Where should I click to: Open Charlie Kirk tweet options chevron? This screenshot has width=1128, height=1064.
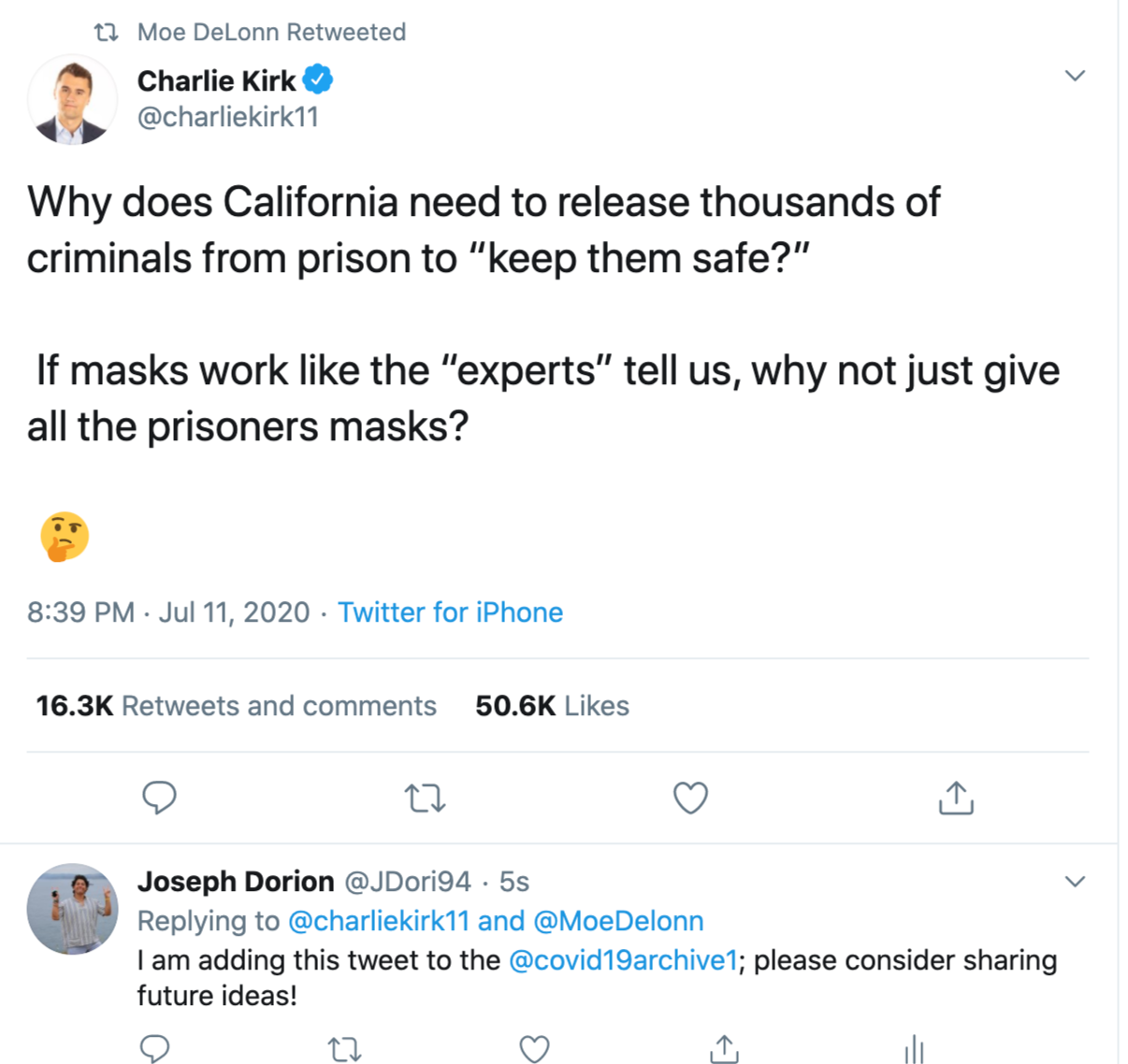coord(1075,76)
